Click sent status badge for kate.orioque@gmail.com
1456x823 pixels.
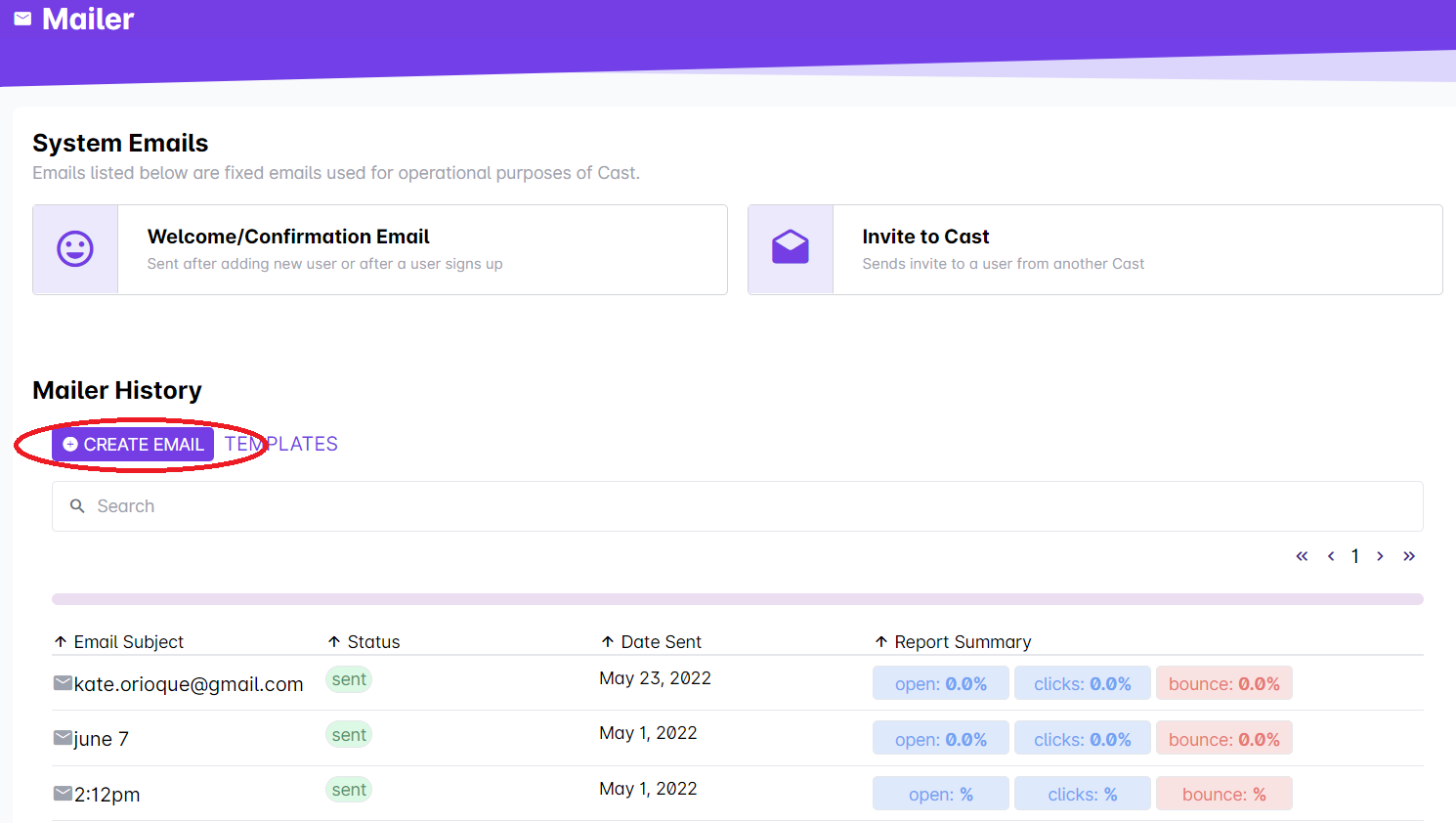tap(349, 679)
